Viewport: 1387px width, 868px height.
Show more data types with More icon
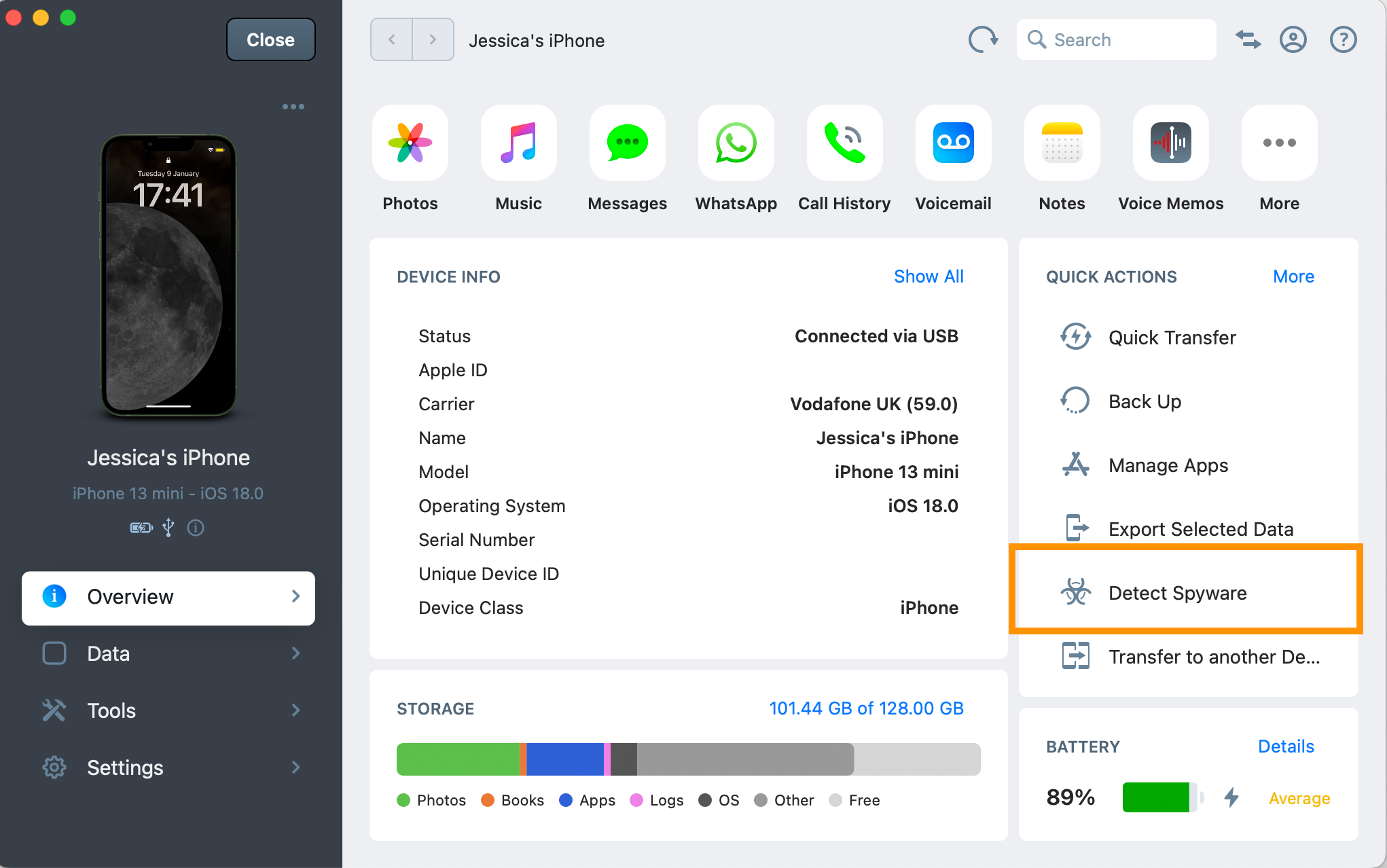[x=1280, y=143]
